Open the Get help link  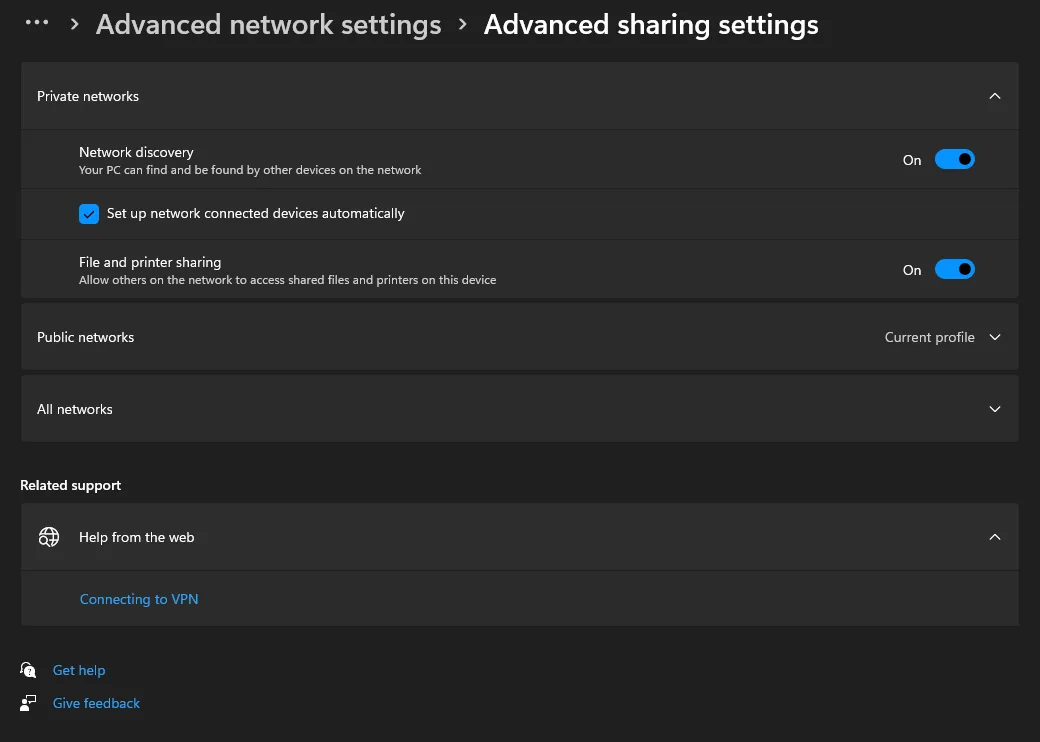(79, 670)
